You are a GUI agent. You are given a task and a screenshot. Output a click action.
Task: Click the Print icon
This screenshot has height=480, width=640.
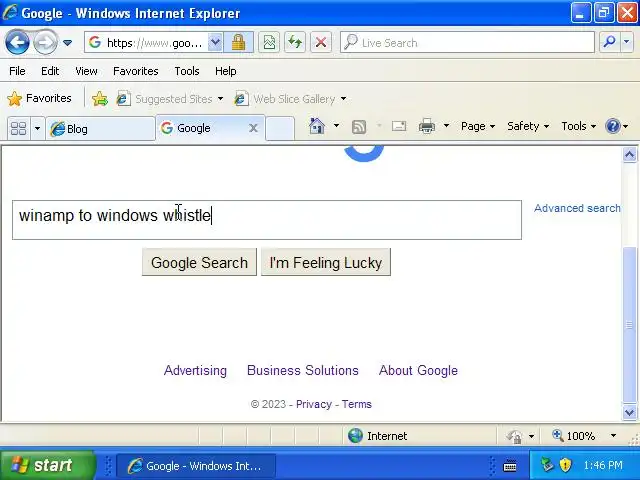tap(427, 126)
